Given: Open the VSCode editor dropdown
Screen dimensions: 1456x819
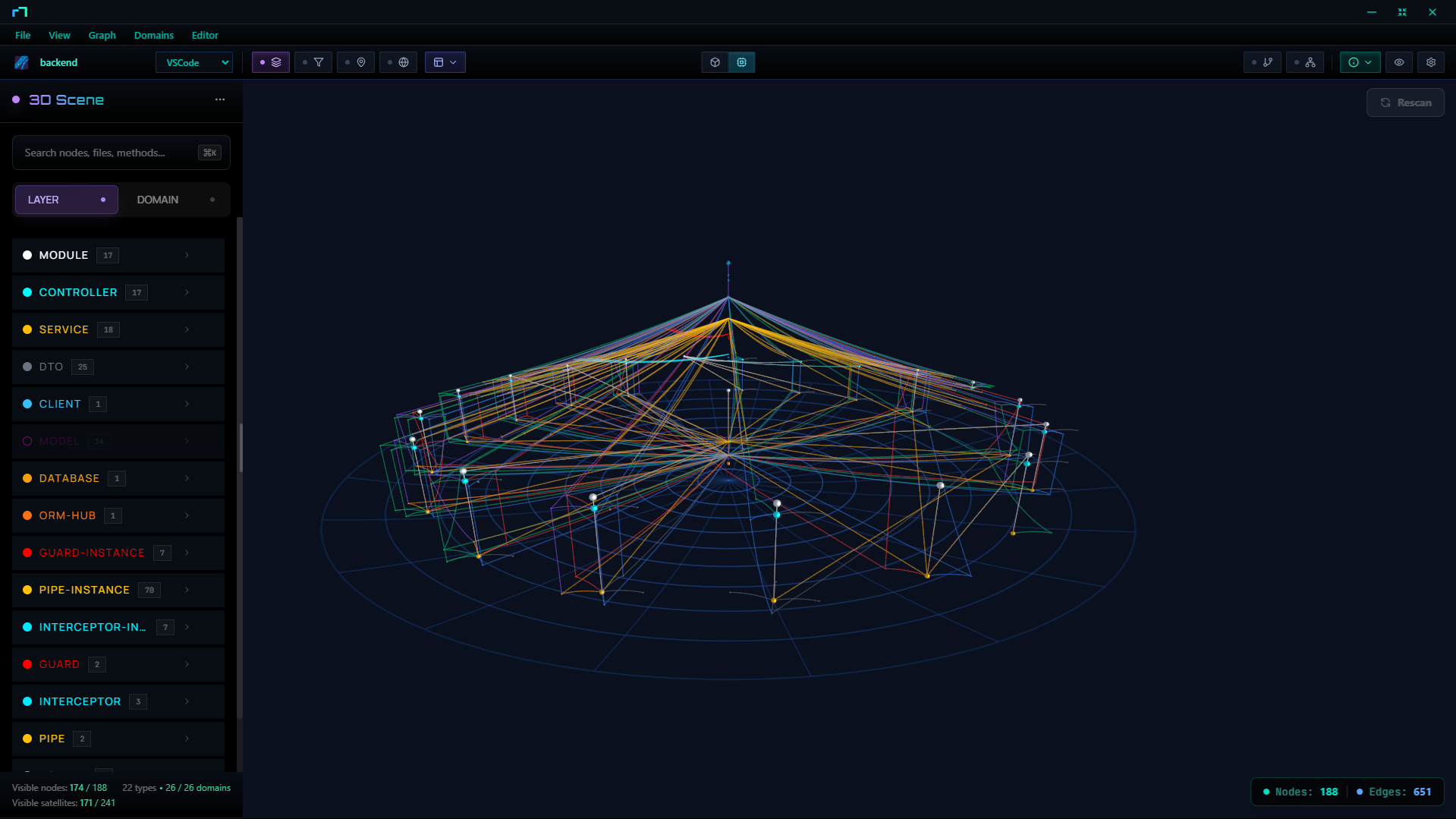Looking at the screenshot, I should pos(193,62).
